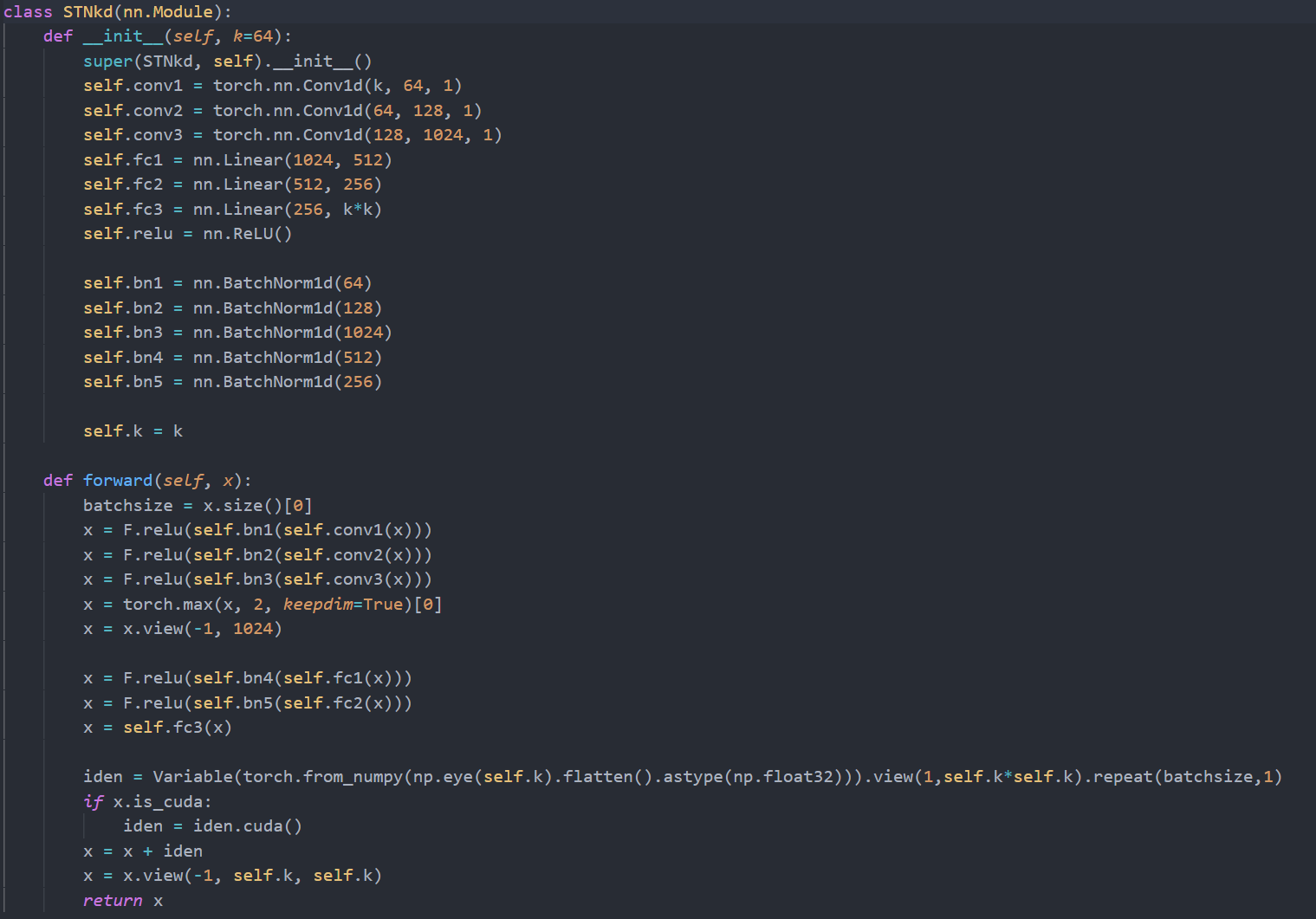Click the self.relu = nn.ReLU() line
The height and width of the screenshot is (919, 1316).
(186, 233)
